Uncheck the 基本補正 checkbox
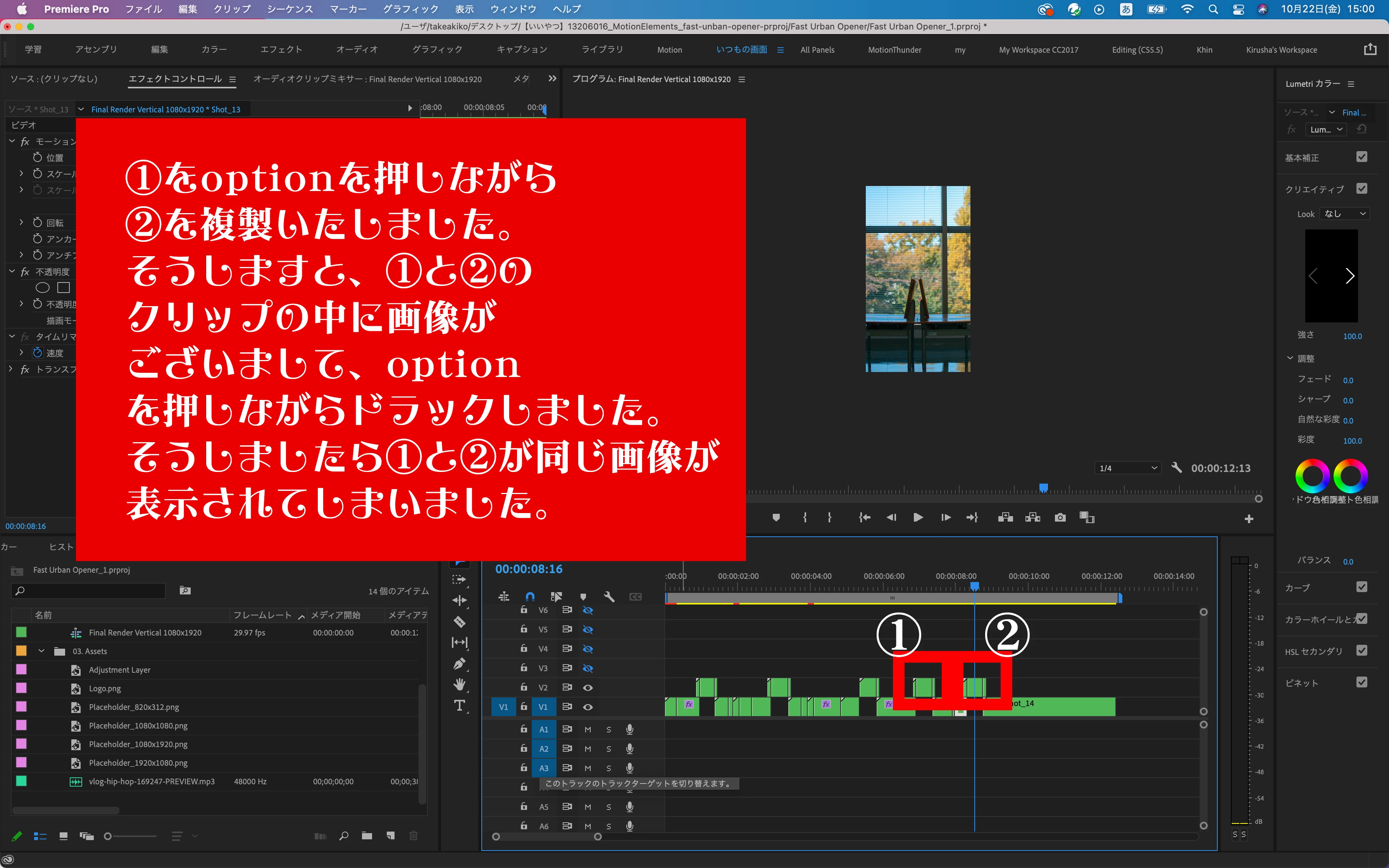Screen dimensions: 1389x868 point(1361,157)
